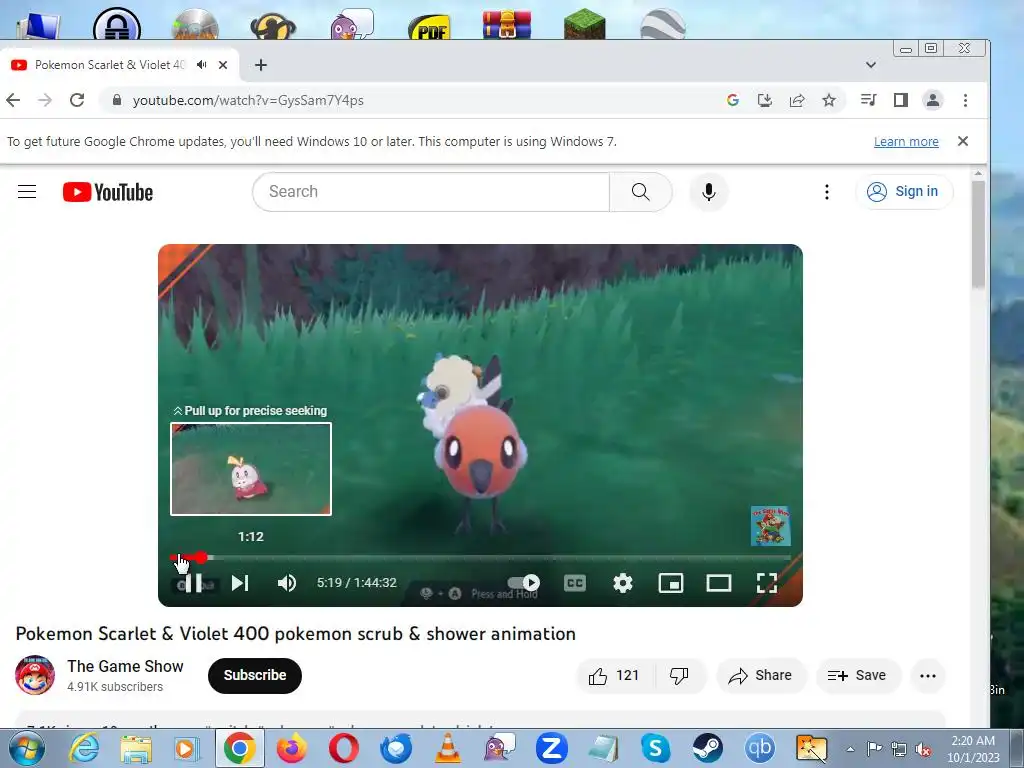
Task: Click the video progress bar
Action: [x=480, y=558]
